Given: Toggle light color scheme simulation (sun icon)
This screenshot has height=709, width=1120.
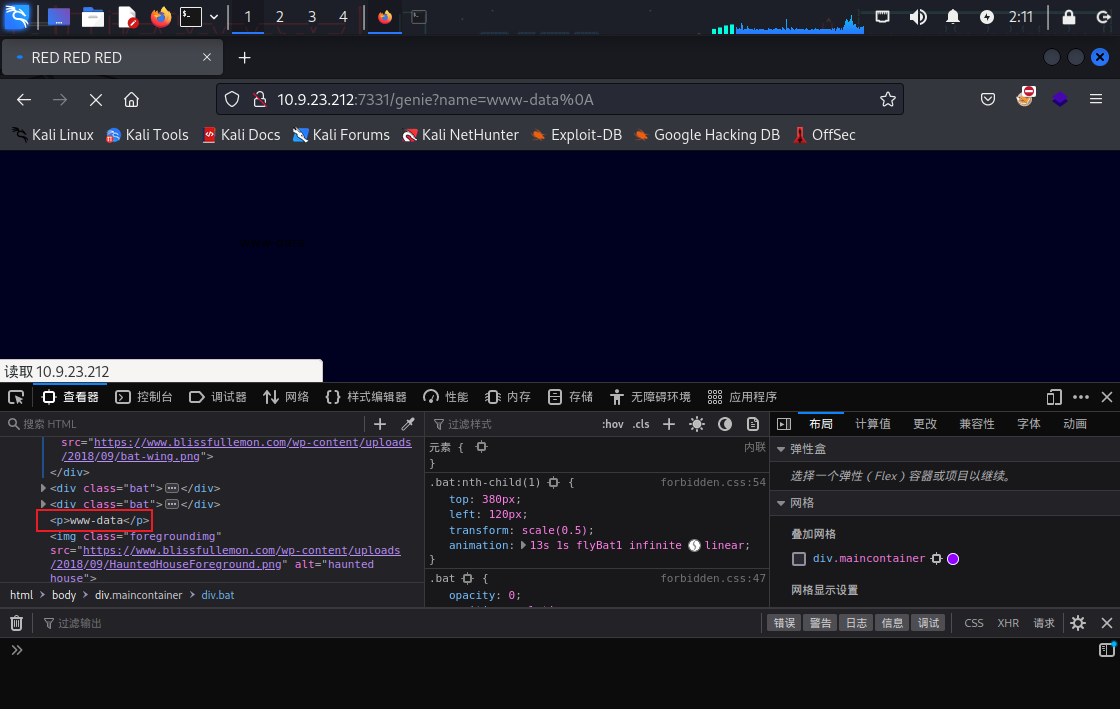Looking at the screenshot, I should click(x=697, y=424).
